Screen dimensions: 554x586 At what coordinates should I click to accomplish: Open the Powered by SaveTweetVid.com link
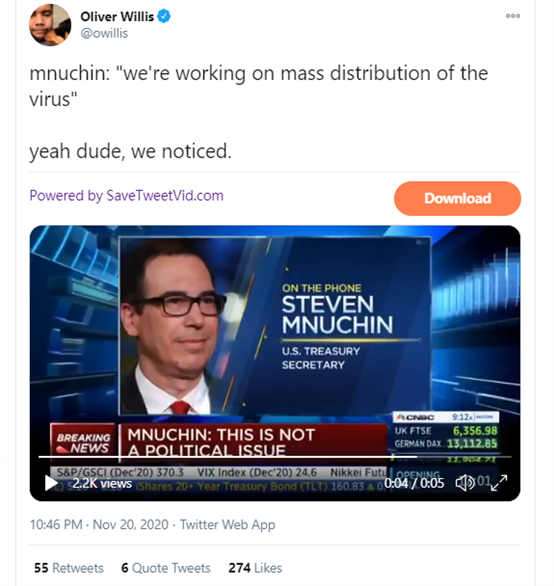[126, 195]
